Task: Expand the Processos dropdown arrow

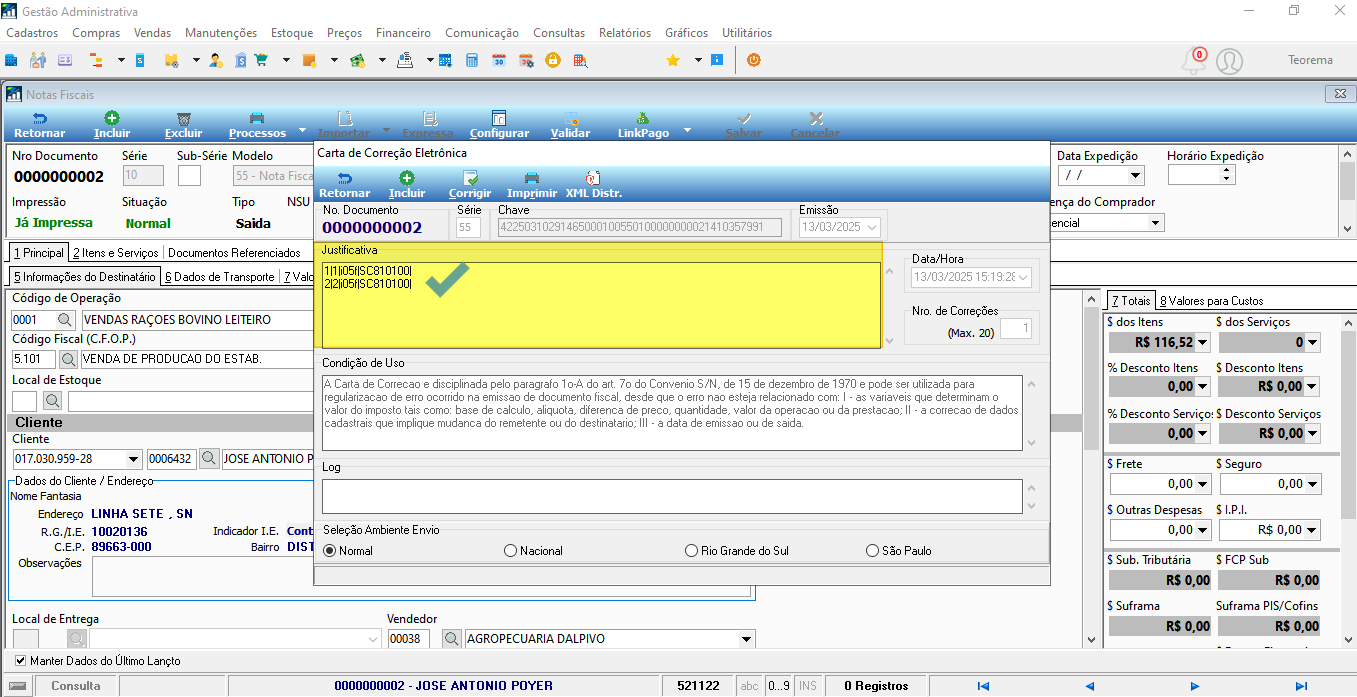Action: pos(303,131)
